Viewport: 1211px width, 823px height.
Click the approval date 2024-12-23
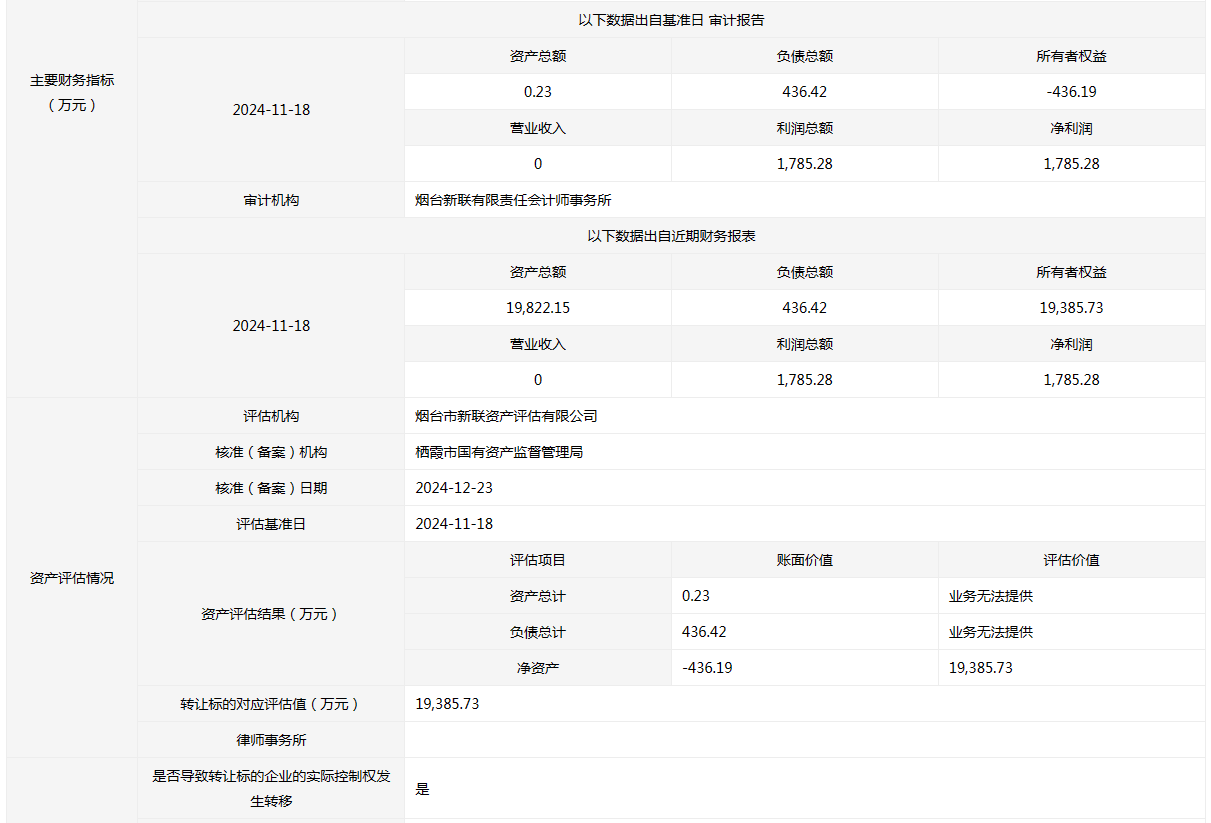(454, 488)
